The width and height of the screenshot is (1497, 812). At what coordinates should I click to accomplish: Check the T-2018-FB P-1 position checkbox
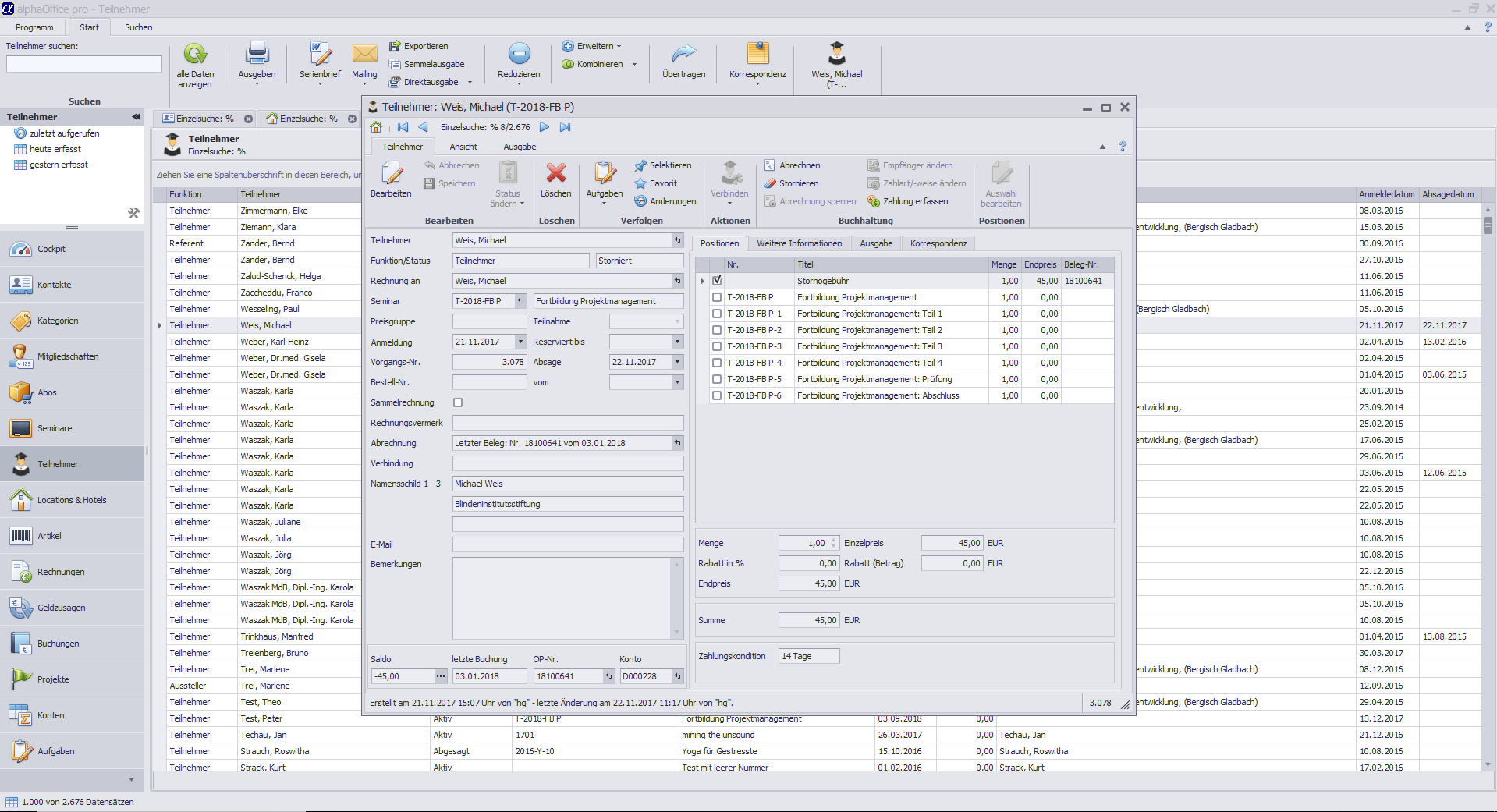tap(717, 314)
